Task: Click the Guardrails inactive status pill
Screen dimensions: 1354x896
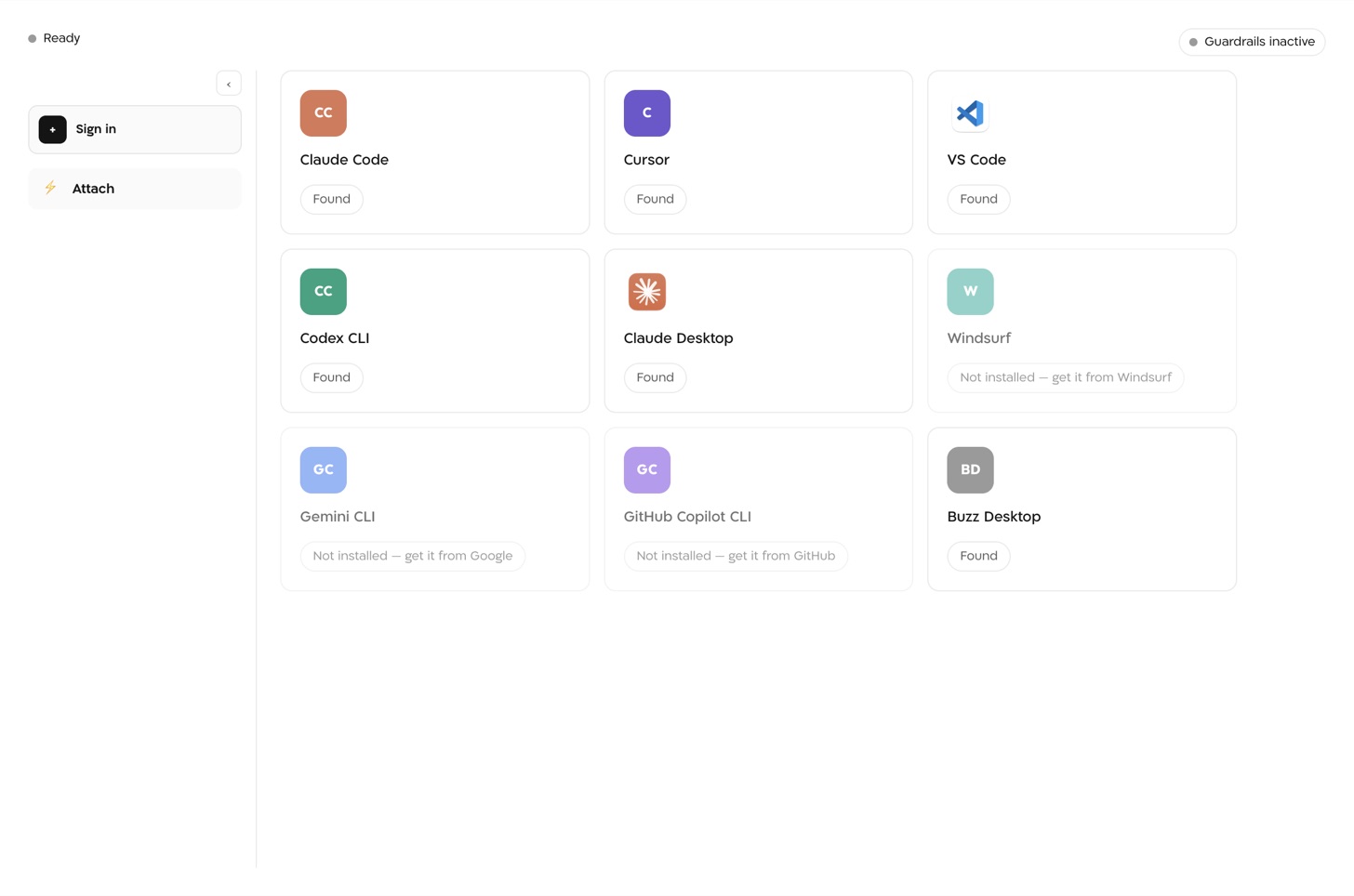Action: (x=1252, y=42)
